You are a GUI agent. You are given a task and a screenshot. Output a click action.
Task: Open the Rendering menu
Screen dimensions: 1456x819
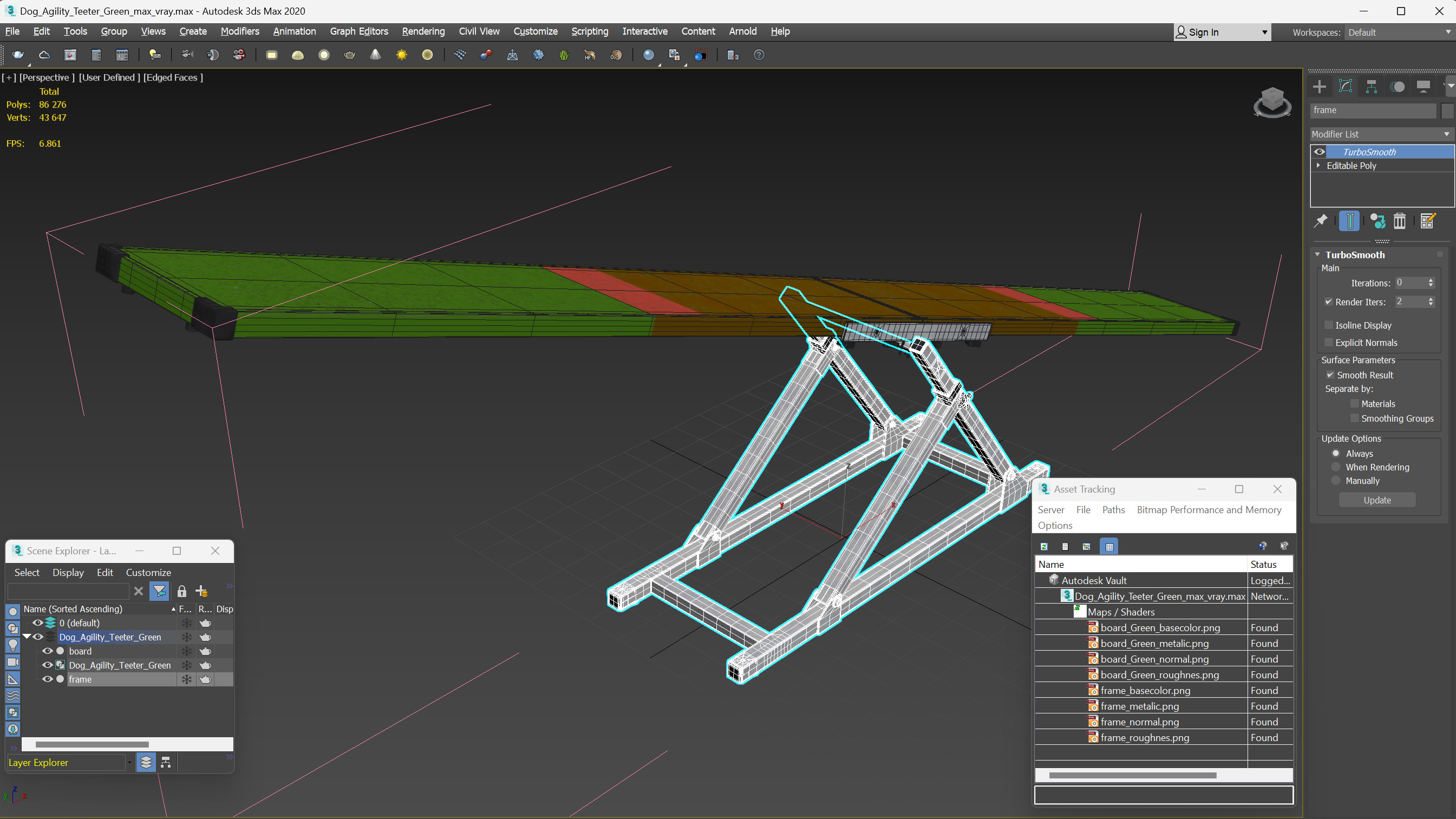(x=423, y=31)
